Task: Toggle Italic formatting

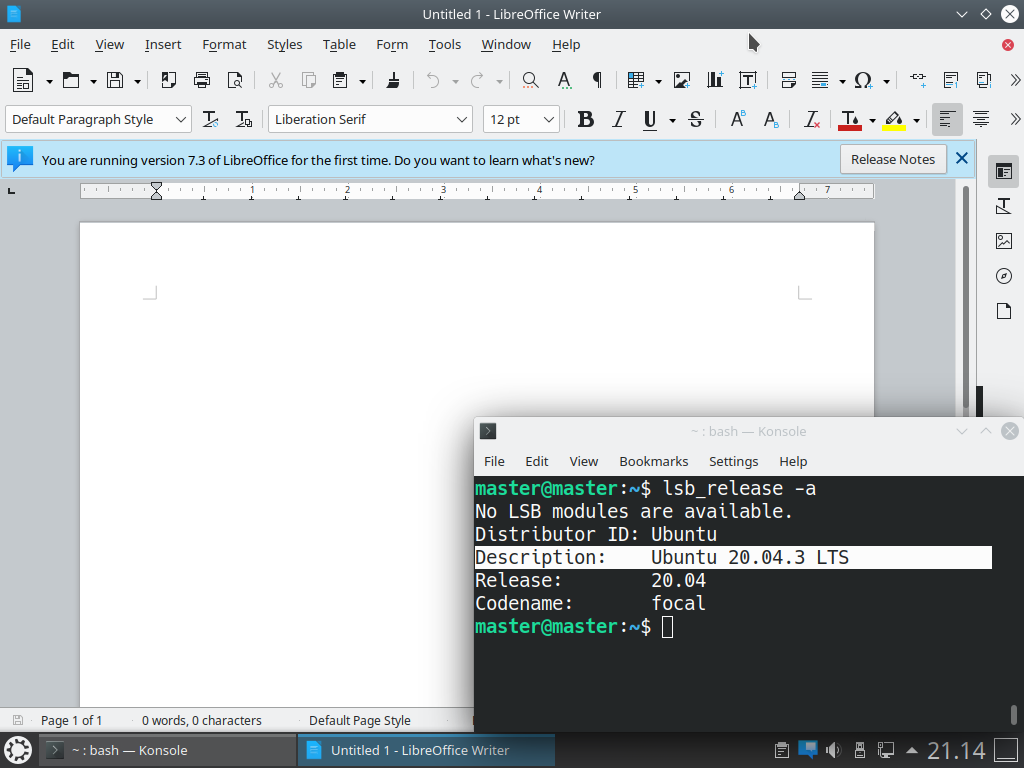Action: pyautogui.click(x=618, y=120)
